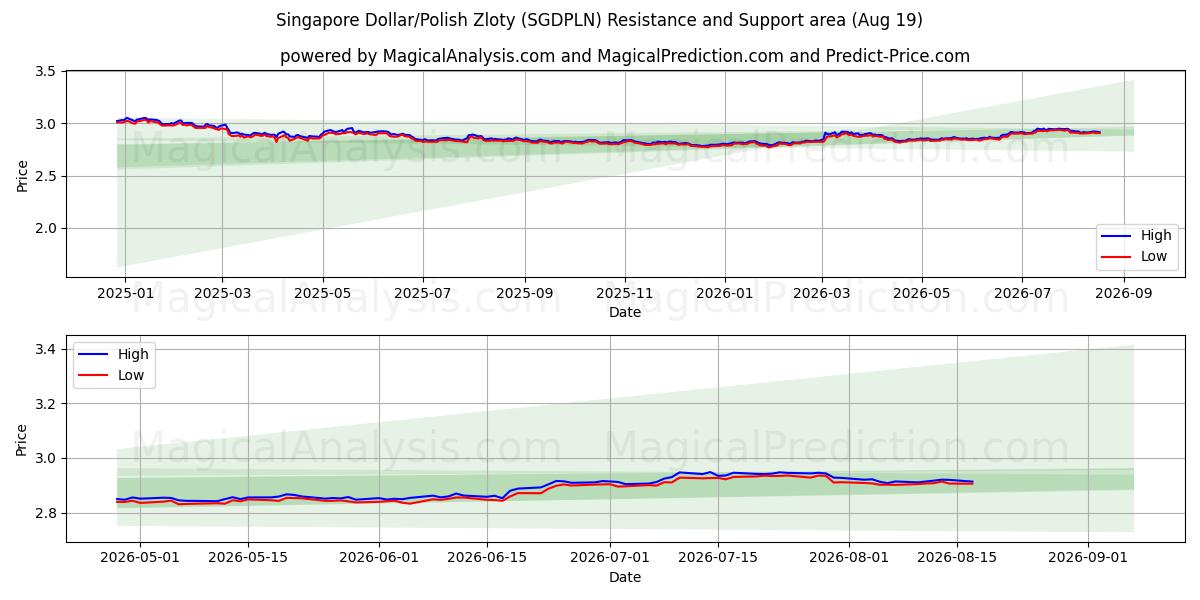This screenshot has height=600, width=1200.
Task: Click the 2026-09-01 tick on lower chart
Action: [1088, 559]
